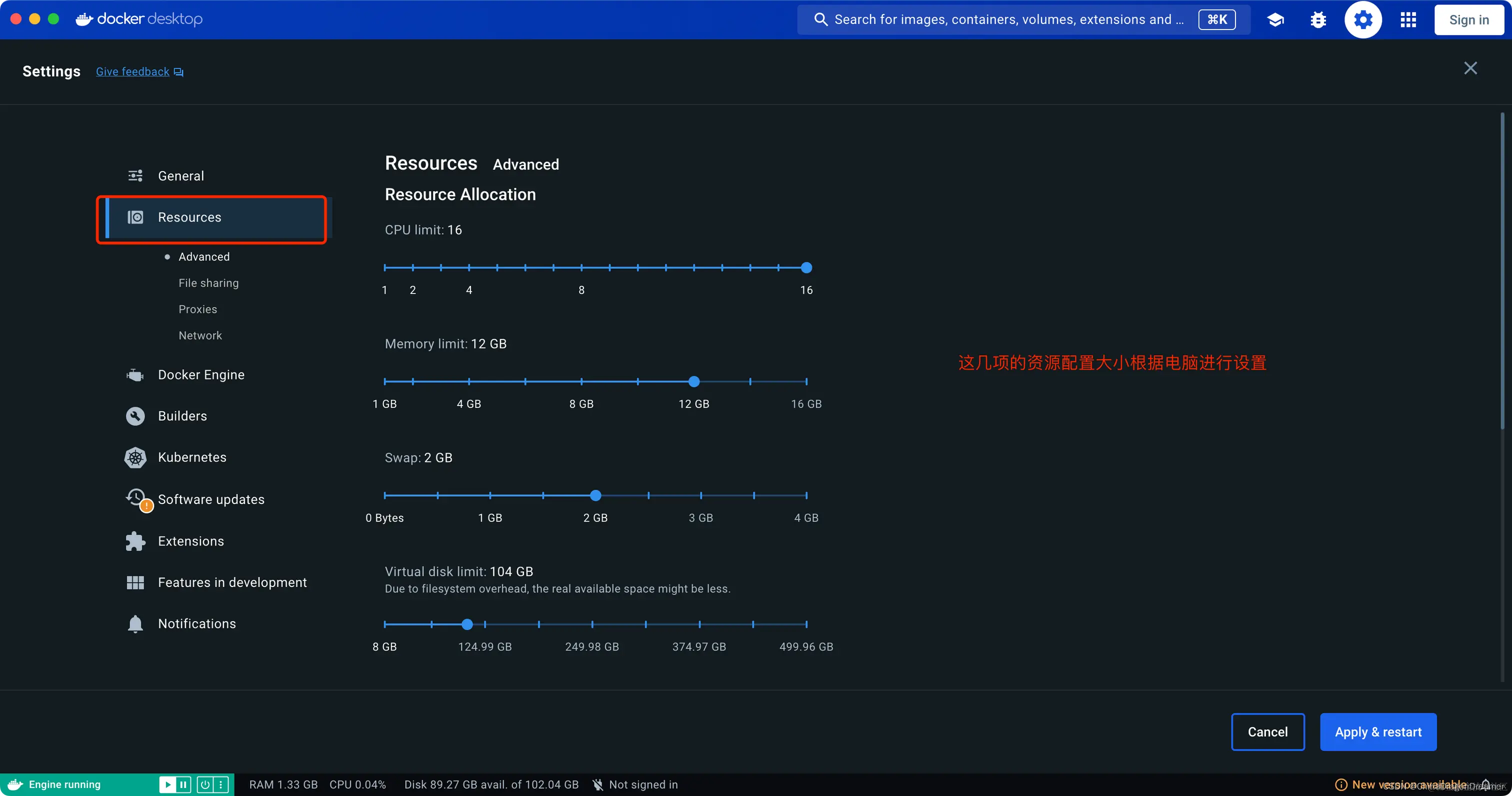Go to Builders settings

click(182, 416)
